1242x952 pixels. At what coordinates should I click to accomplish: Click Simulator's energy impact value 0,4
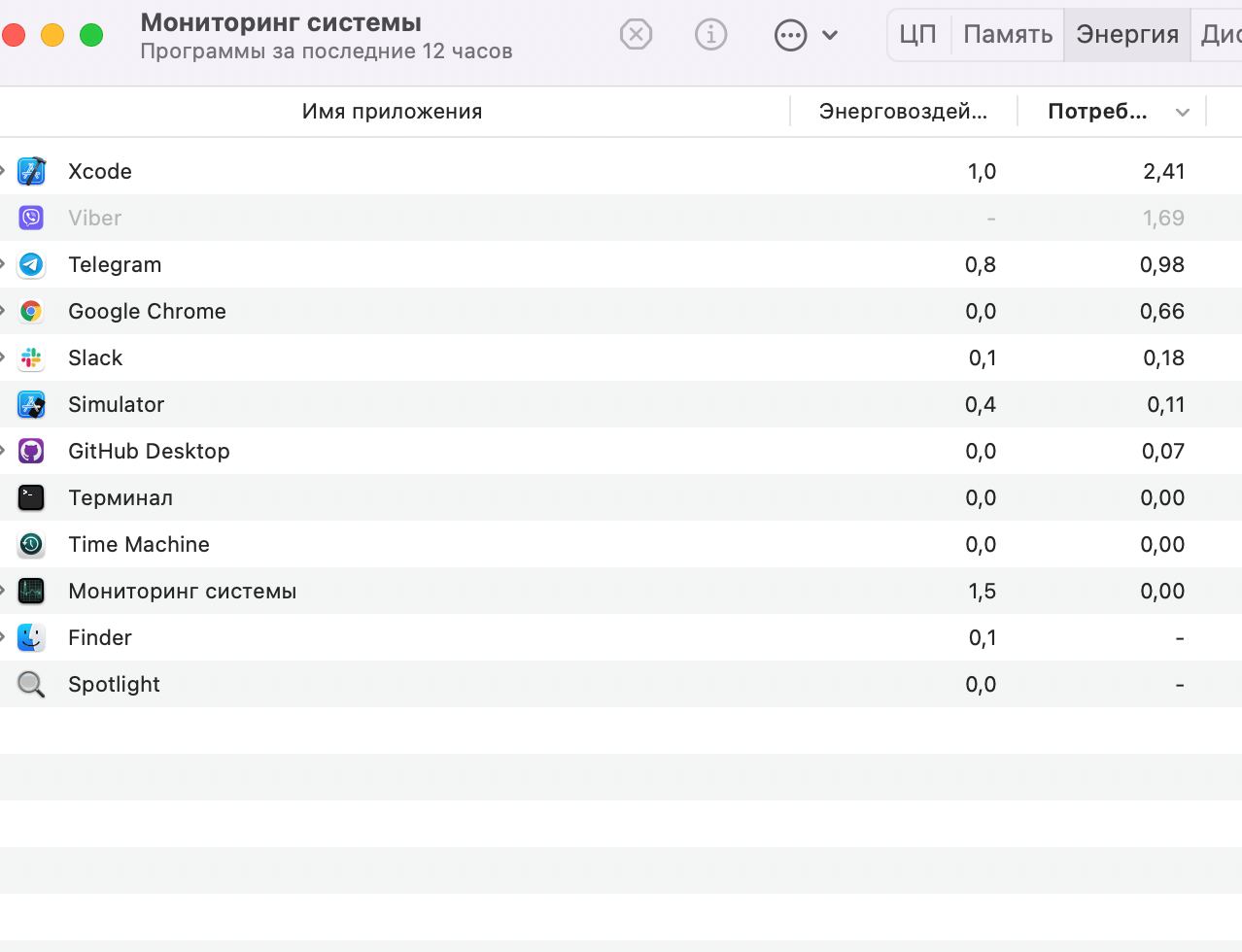click(x=981, y=404)
